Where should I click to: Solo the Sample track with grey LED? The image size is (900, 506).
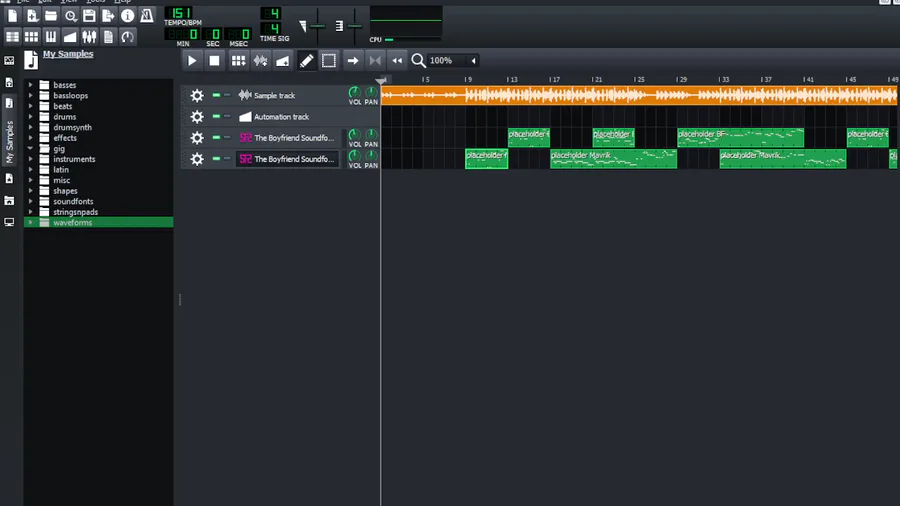pos(227,95)
